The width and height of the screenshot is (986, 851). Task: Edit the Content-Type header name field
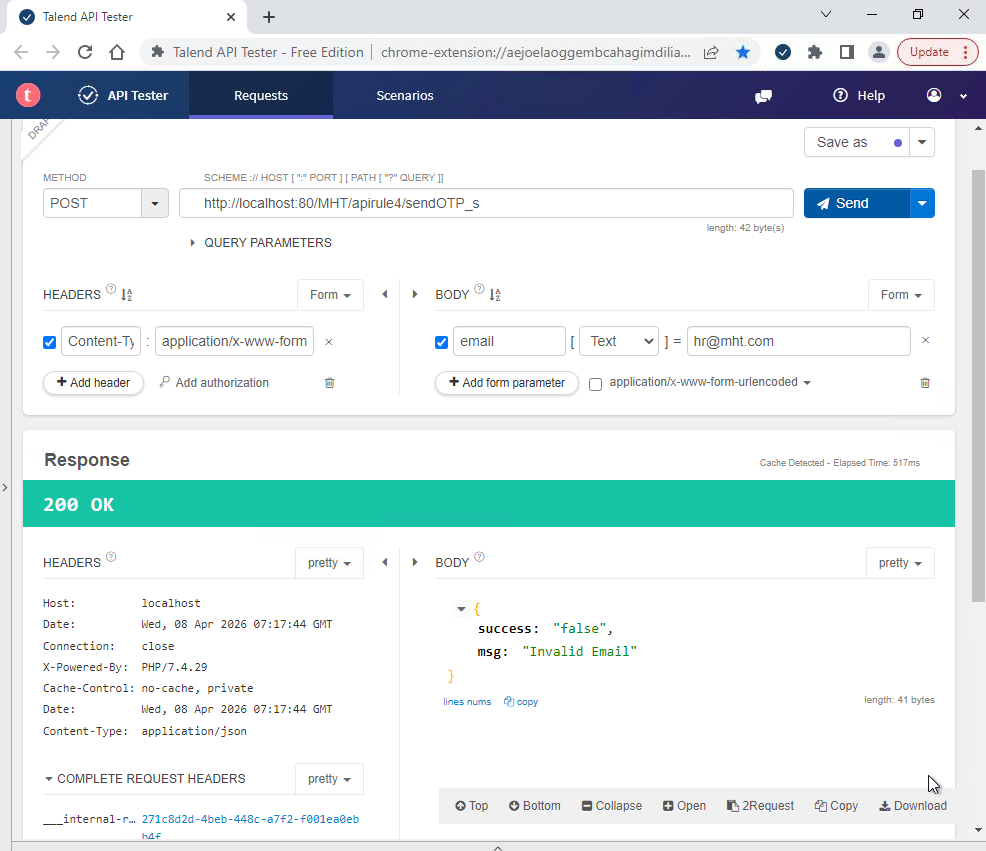coord(101,341)
